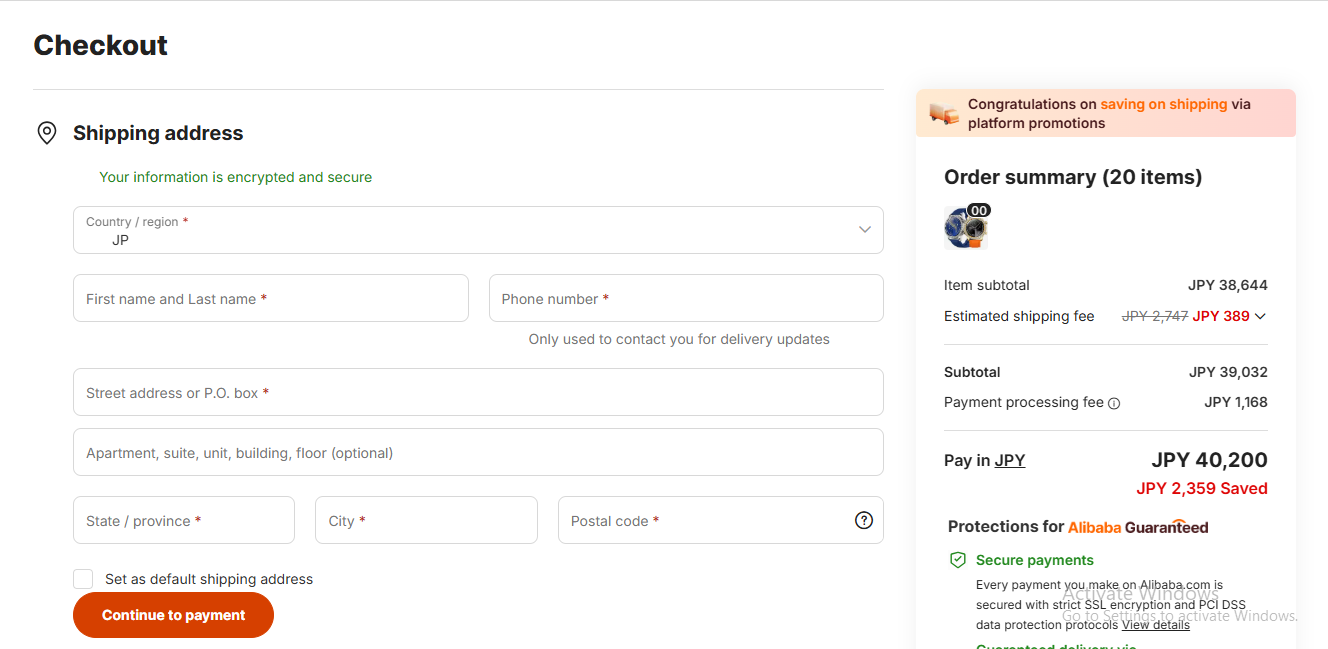Open the View details link for SSL protection
The image size is (1328, 649).
pyautogui.click(x=1155, y=624)
